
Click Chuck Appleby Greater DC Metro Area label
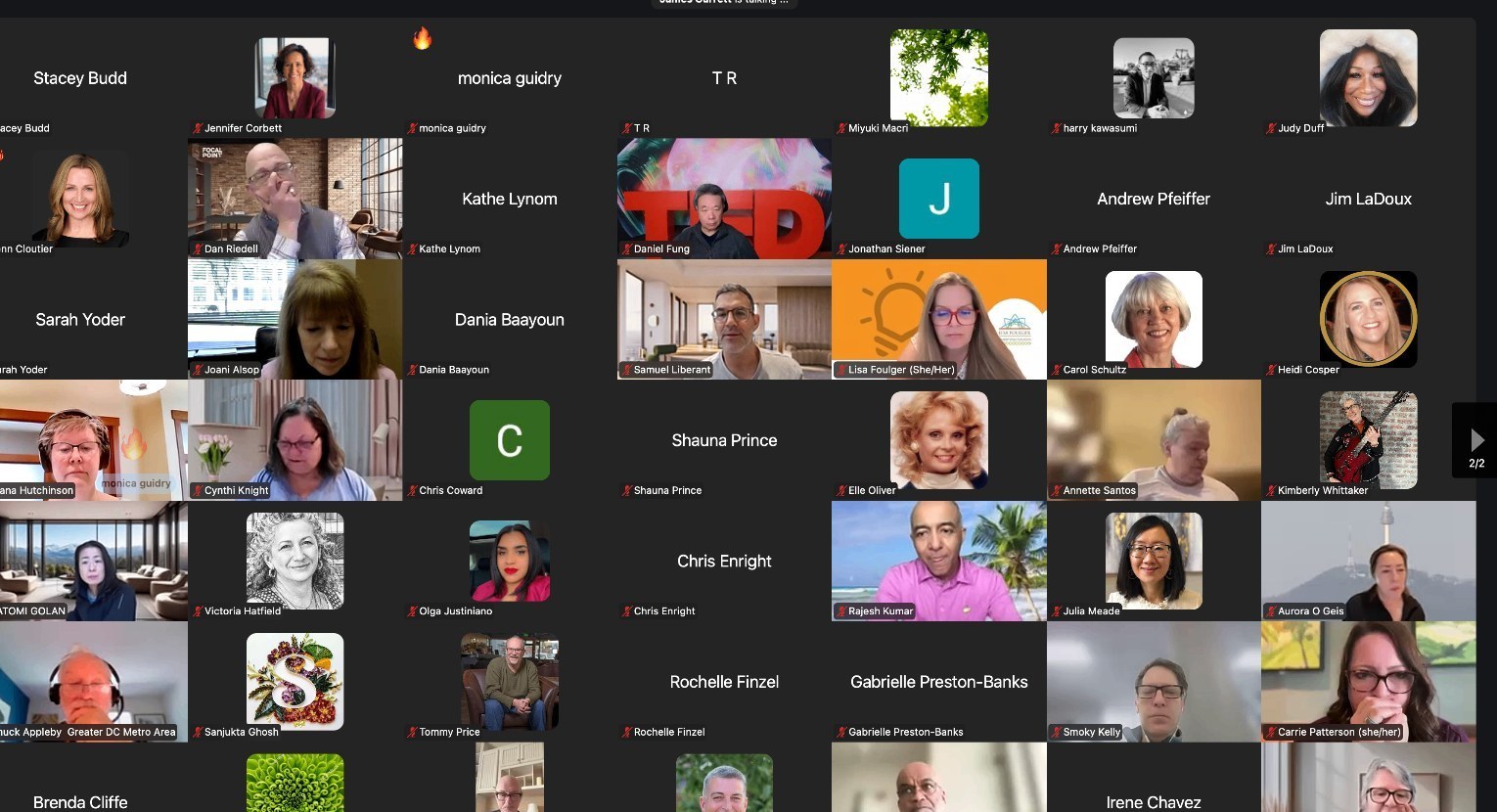pos(88,732)
